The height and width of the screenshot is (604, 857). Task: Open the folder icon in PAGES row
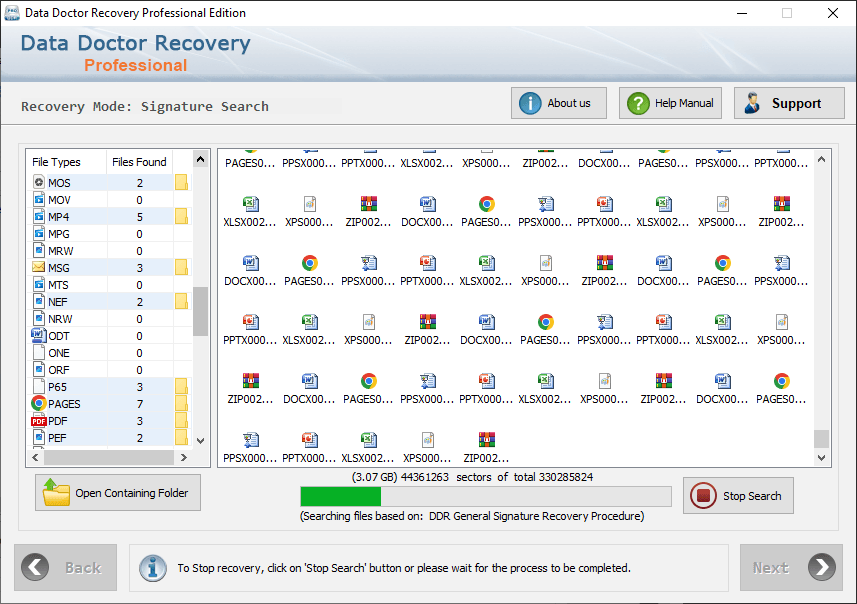(181, 403)
